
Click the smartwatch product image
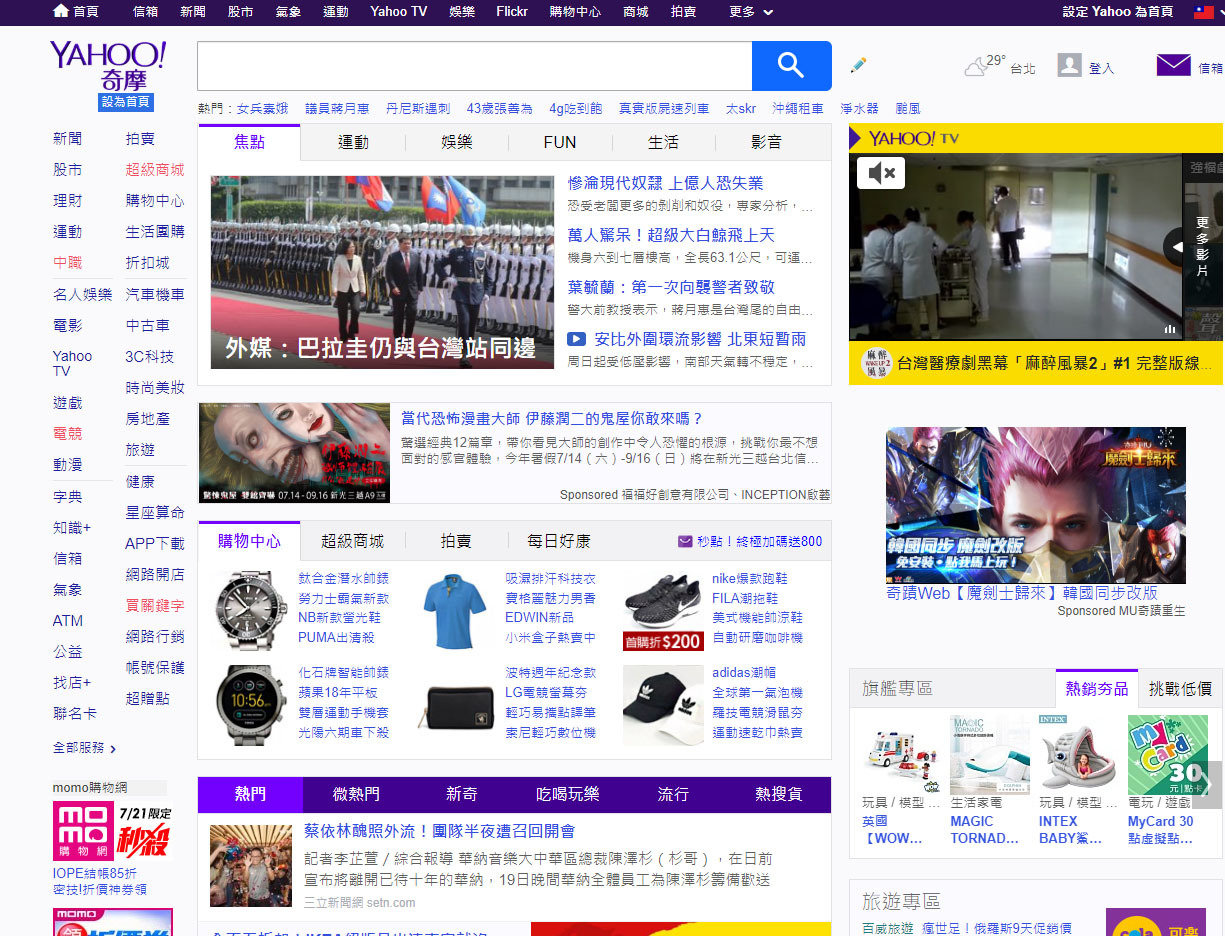pyautogui.click(x=250, y=704)
